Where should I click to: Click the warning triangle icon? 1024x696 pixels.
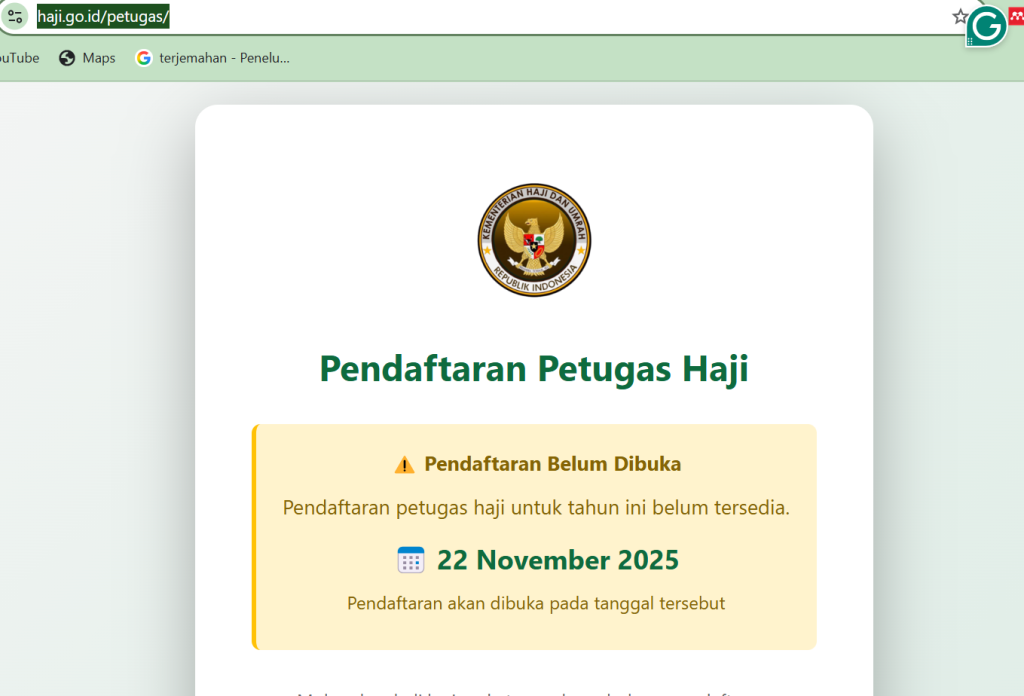[x=404, y=464]
